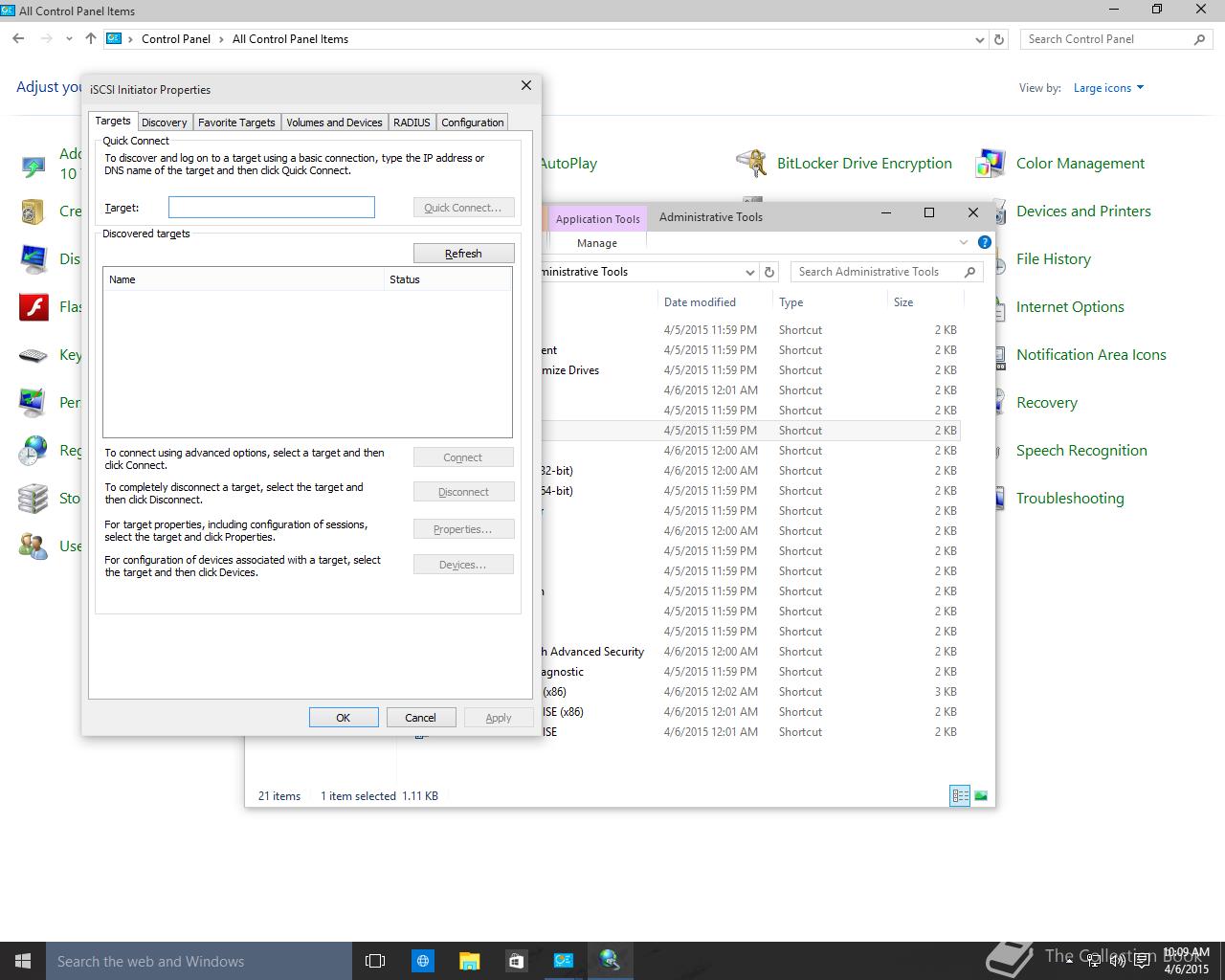Refresh the Control Panel address bar

tap(999, 39)
